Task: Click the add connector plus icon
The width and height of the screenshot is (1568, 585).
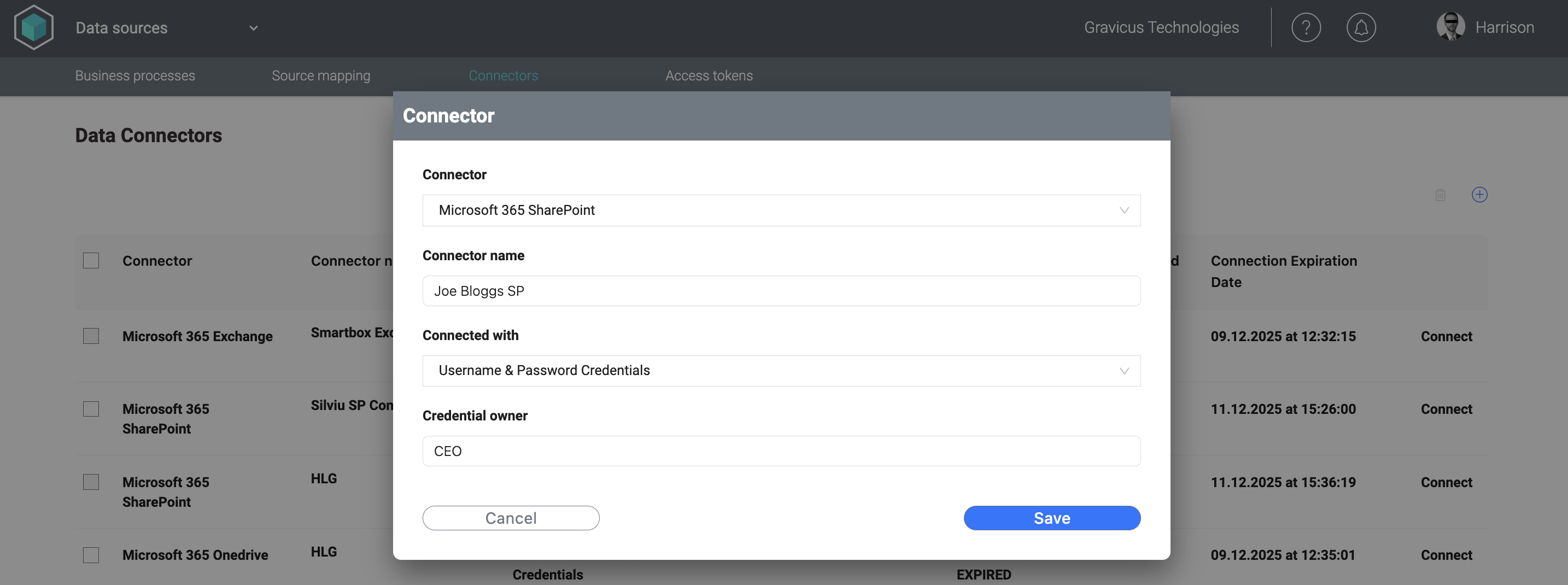Action: [1479, 194]
